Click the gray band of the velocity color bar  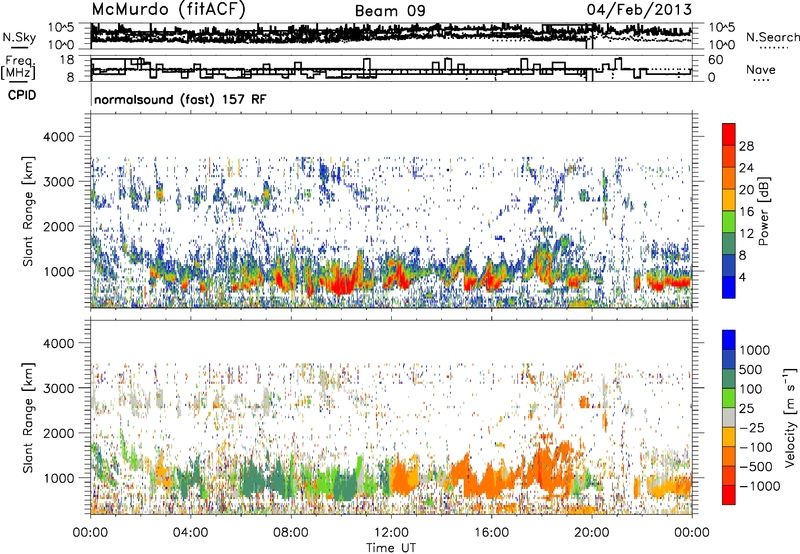(x=729, y=417)
